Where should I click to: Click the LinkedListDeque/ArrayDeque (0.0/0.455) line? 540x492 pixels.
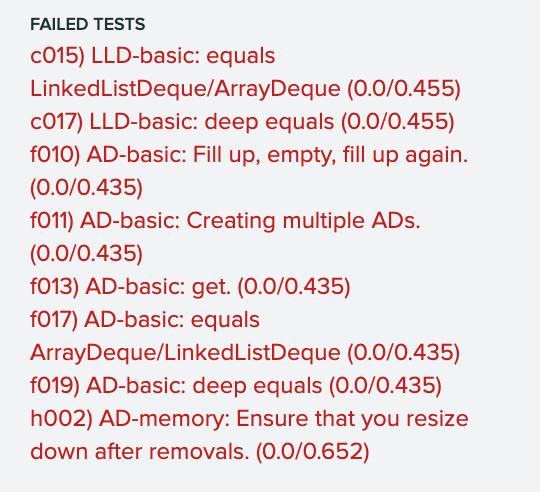(245, 89)
